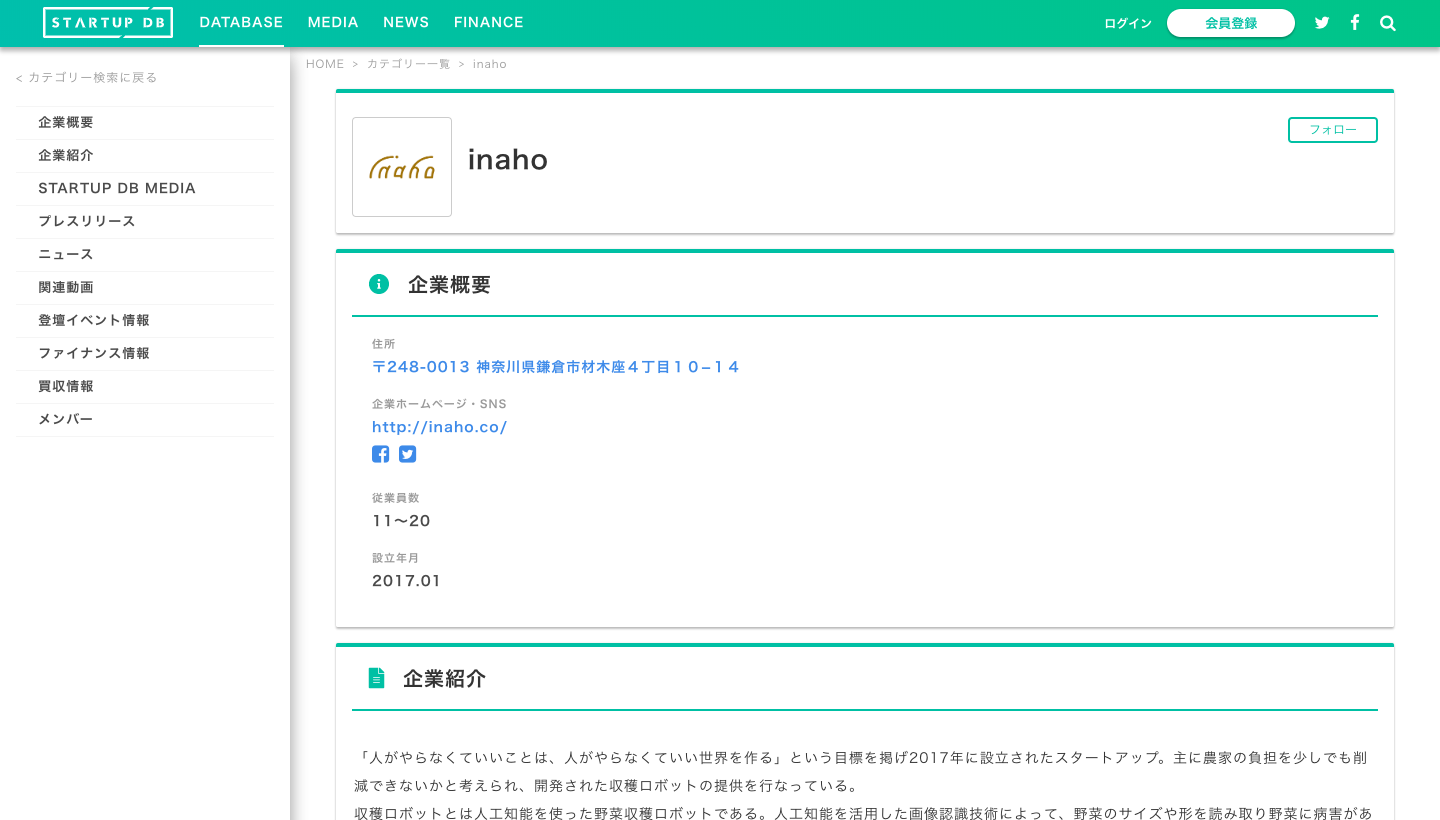Click the STARTUP DB logo
Viewport: 1440px width, 820px height.
point(107,22)
